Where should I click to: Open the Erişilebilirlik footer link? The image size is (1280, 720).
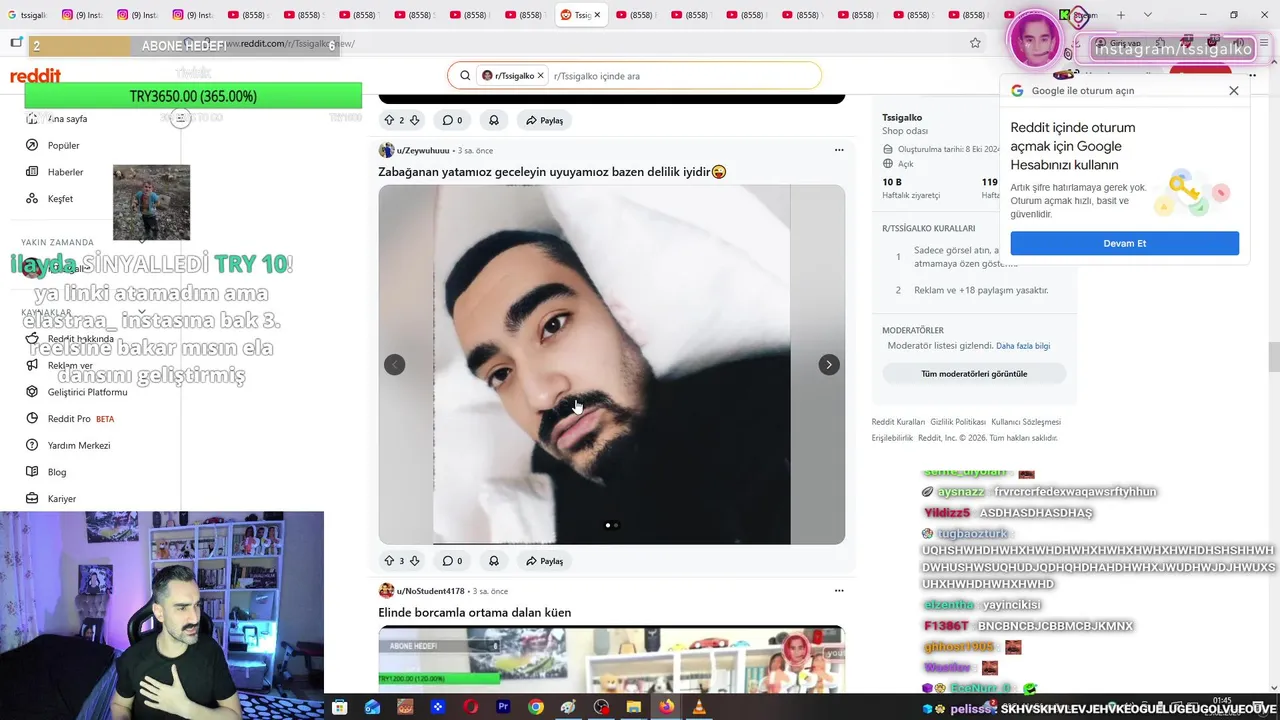pos(892,438)
